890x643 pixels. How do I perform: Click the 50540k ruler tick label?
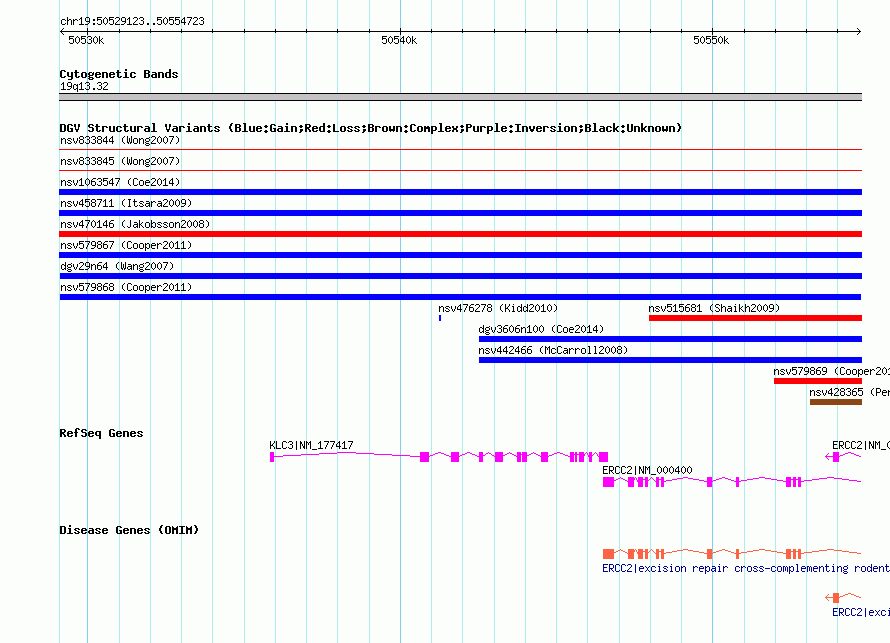tap(399, 40)
